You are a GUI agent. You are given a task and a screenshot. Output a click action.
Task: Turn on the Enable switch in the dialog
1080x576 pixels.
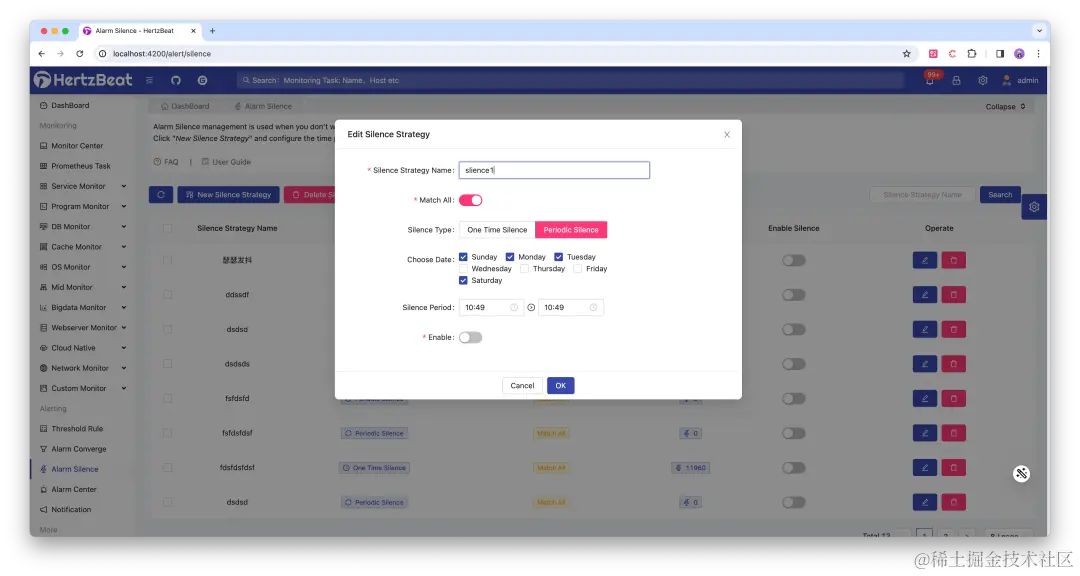(470, 338)
